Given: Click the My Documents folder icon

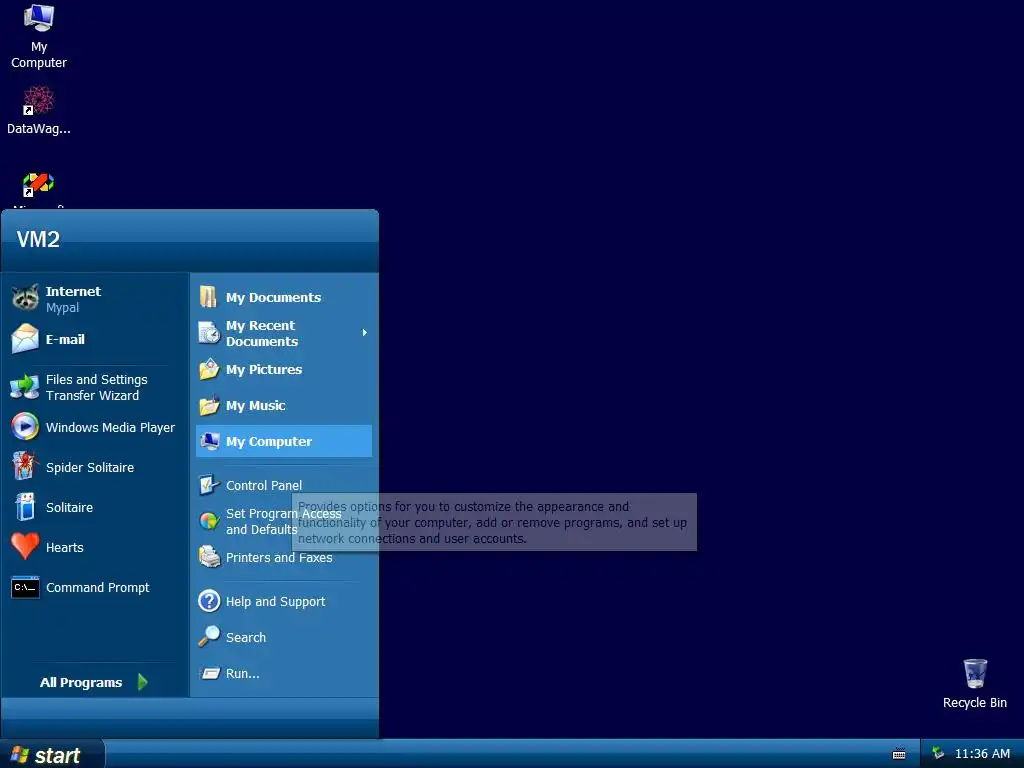Looking at the screenshot, I should (x=209, y=297).
